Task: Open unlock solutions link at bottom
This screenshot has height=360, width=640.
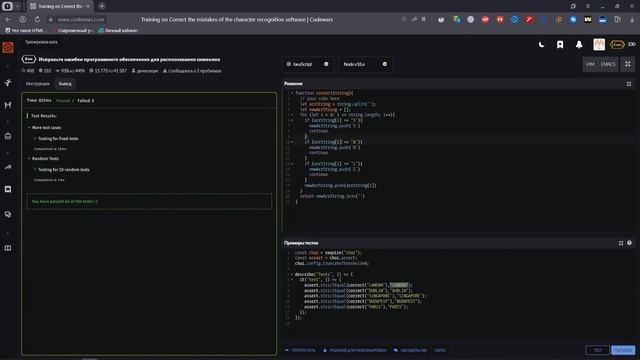Action: click(x=355, y=350)
